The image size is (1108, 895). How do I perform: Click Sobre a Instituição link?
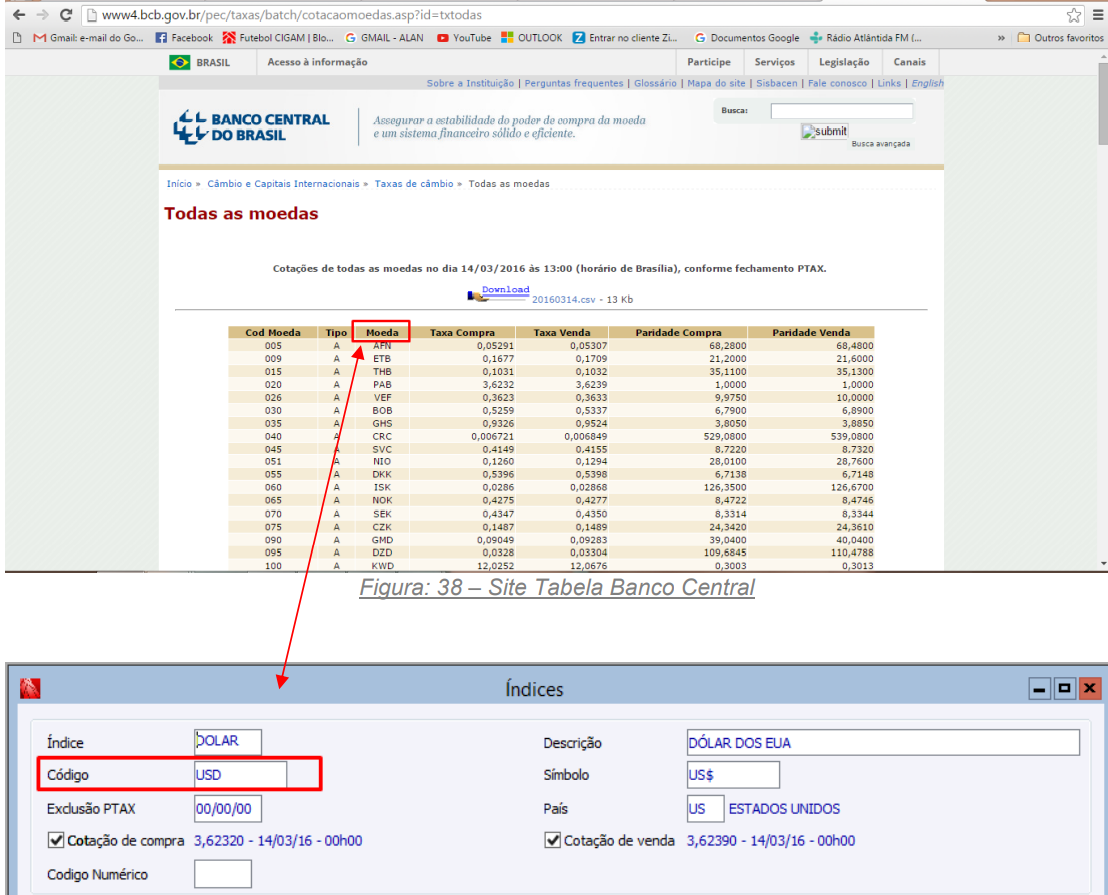pos(470,83)
